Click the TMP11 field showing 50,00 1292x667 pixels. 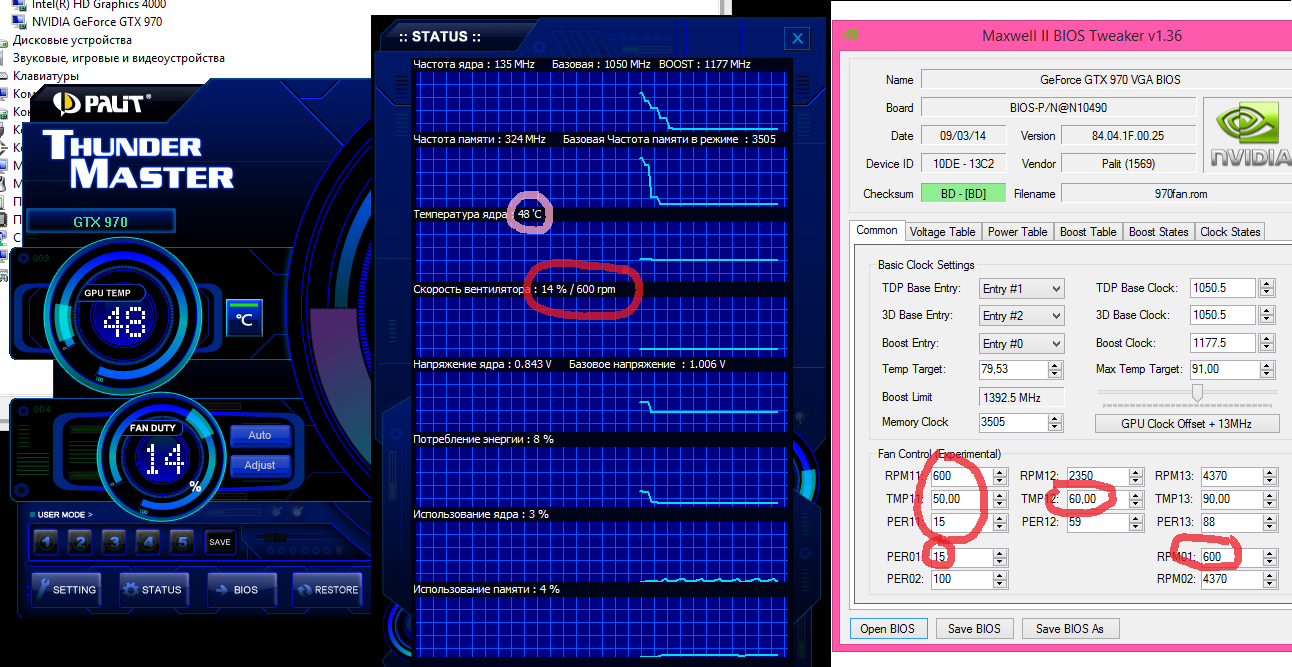960,499
